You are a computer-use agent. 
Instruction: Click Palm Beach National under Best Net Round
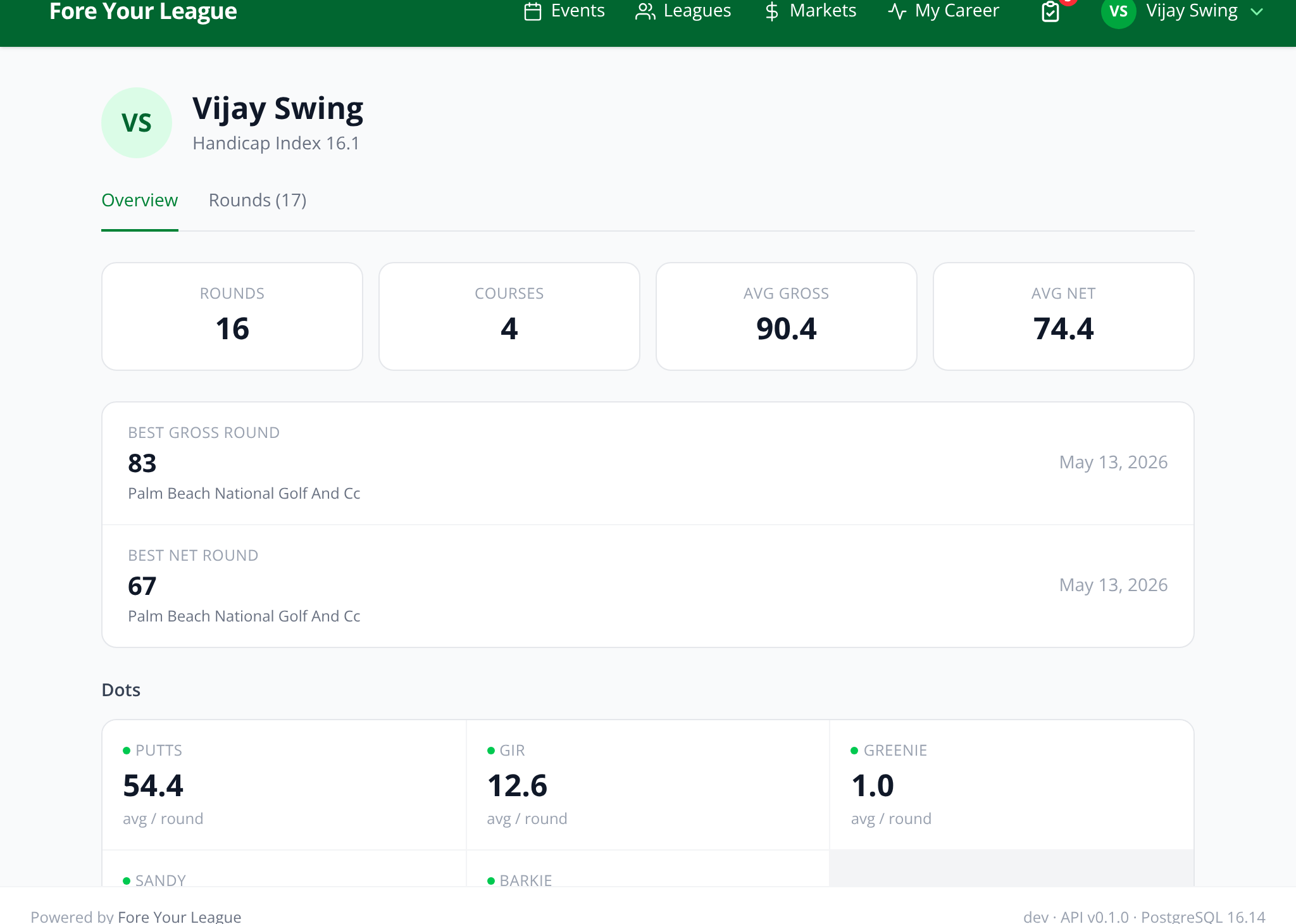[244, 616]
